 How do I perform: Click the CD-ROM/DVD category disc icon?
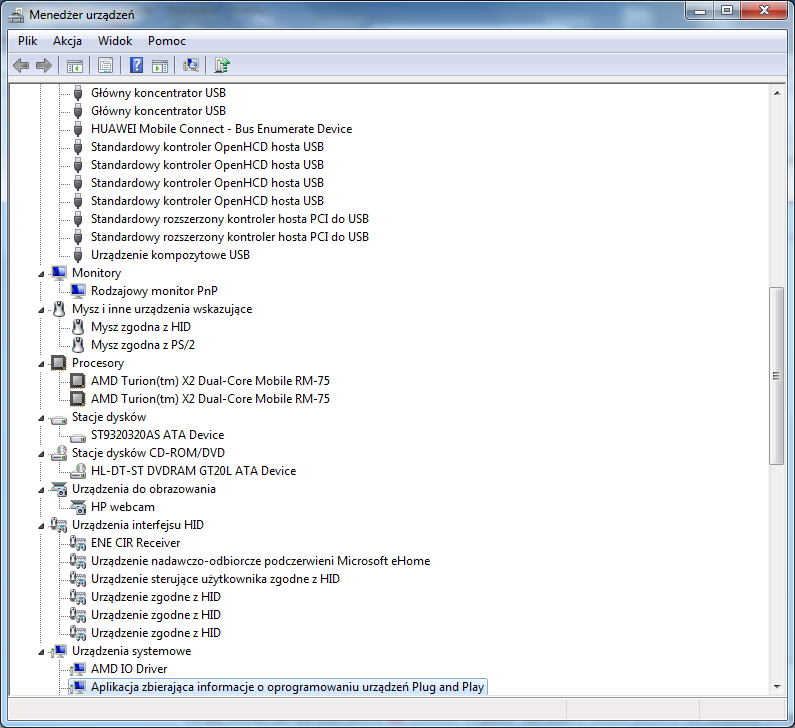click(59, 453)
